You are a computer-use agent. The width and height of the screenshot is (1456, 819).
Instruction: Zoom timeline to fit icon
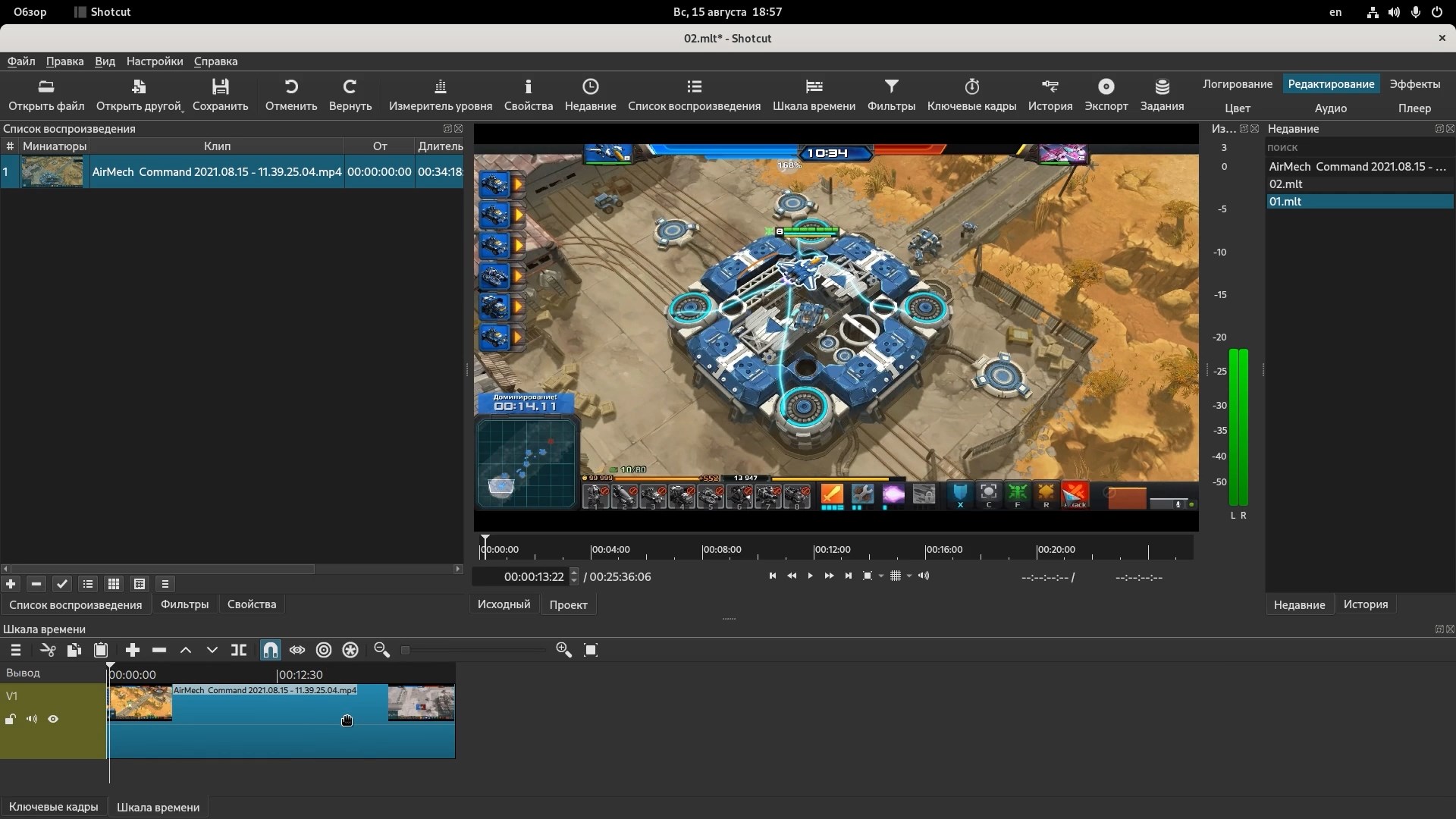[591, 650]
